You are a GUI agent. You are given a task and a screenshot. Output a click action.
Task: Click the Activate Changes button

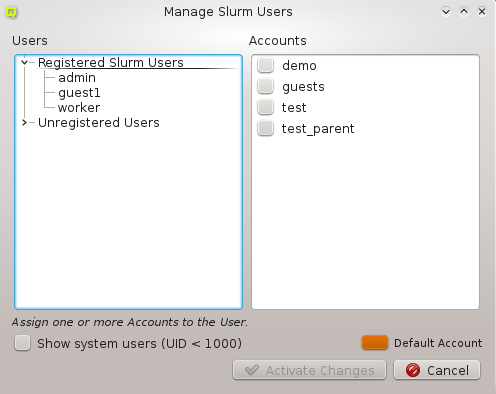[309, 370]
